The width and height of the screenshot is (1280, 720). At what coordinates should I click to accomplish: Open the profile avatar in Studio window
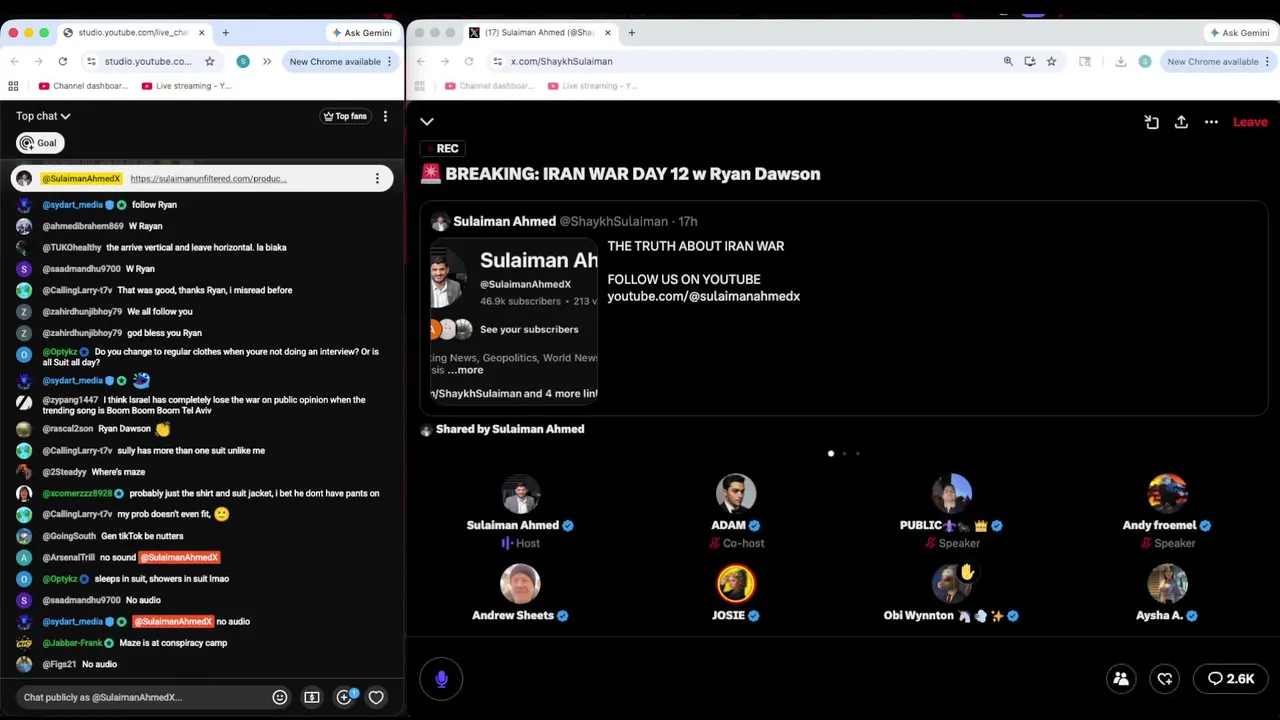pyautogui.click(x=243, y=61)
